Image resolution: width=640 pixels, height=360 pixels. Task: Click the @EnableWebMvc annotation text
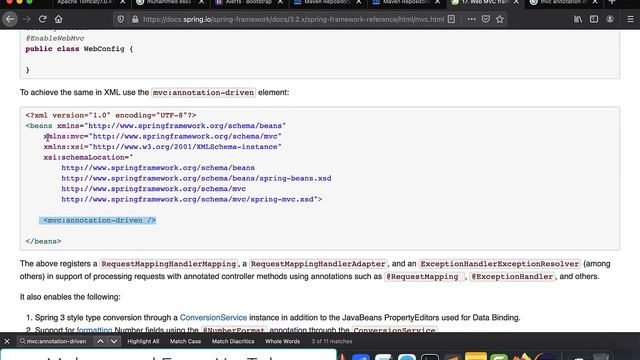[55, 38]
